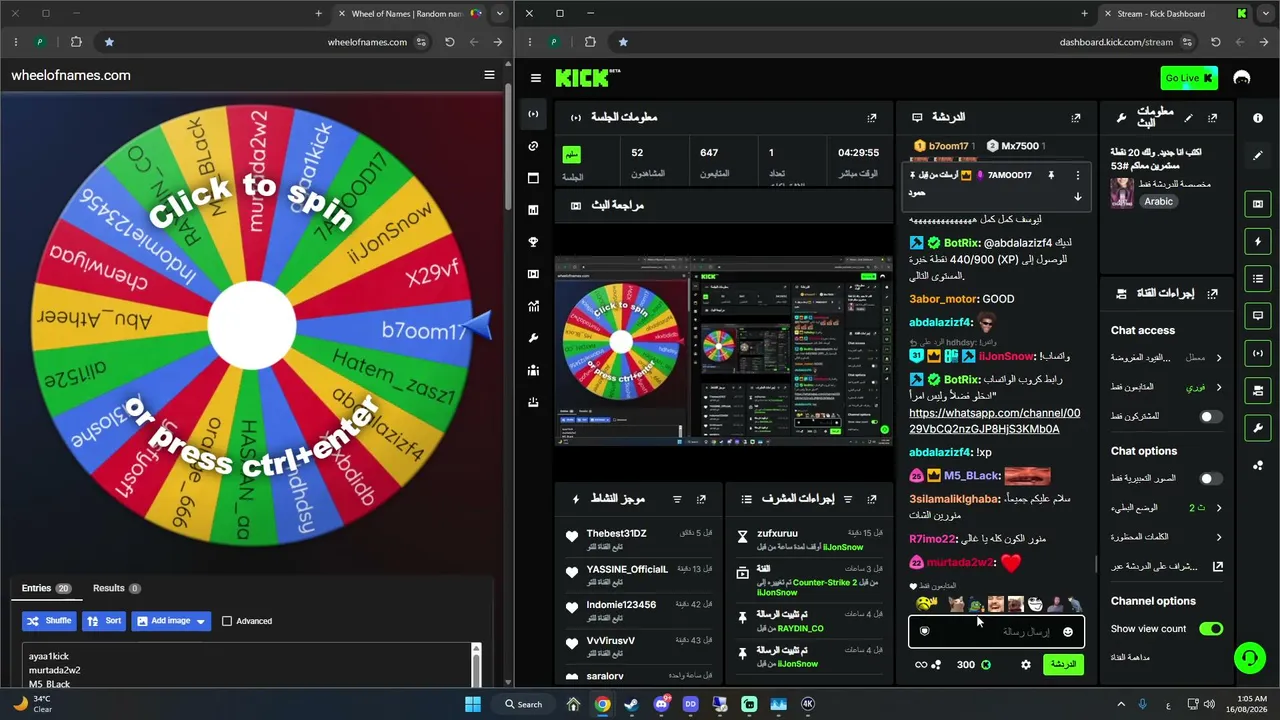Open the Kick sidebar hamburger menu

pos(536,78)
